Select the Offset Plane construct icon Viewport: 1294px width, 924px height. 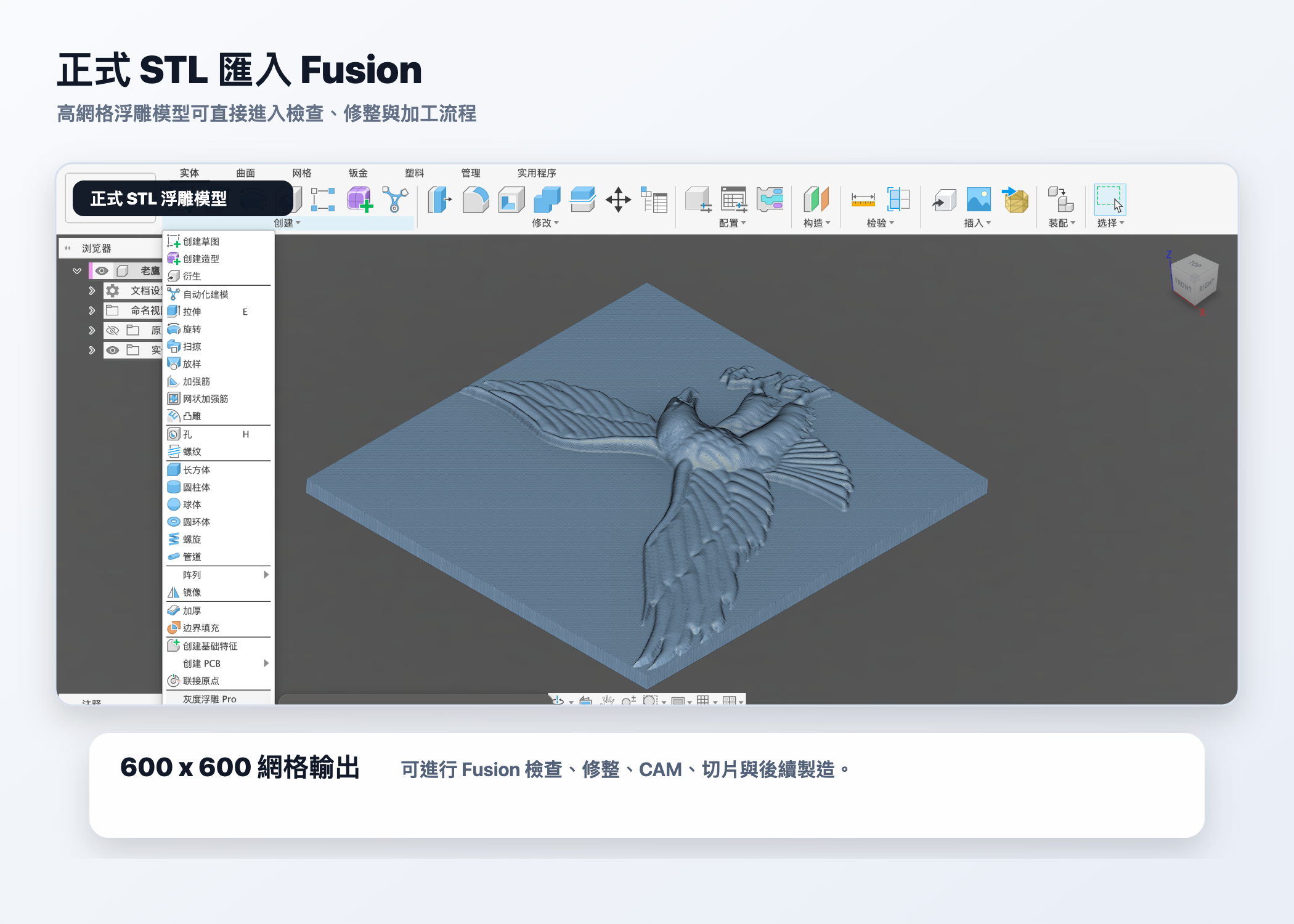click(x=816, y=200)
